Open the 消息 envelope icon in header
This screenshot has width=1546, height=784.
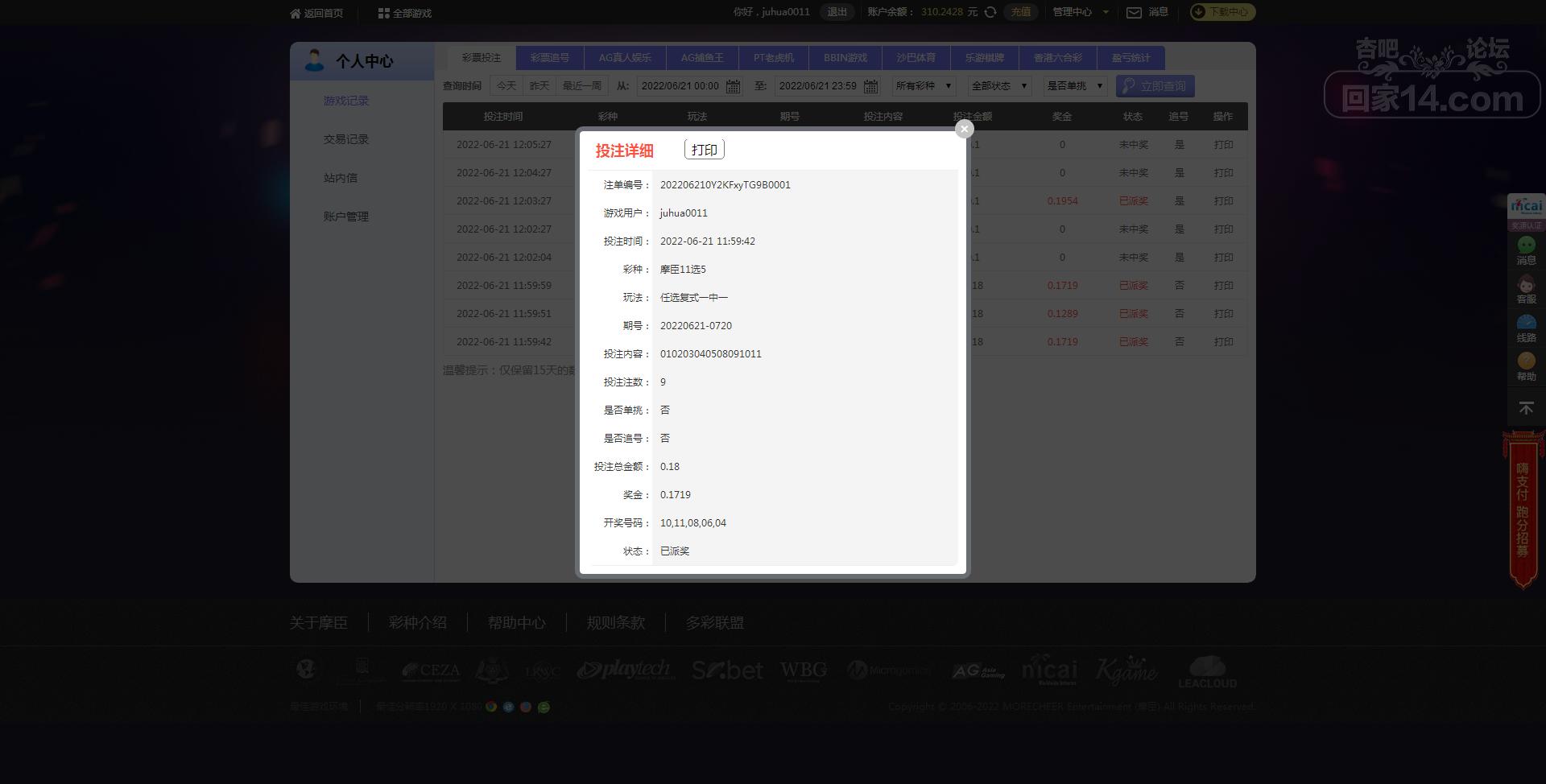coord(1134,12)
